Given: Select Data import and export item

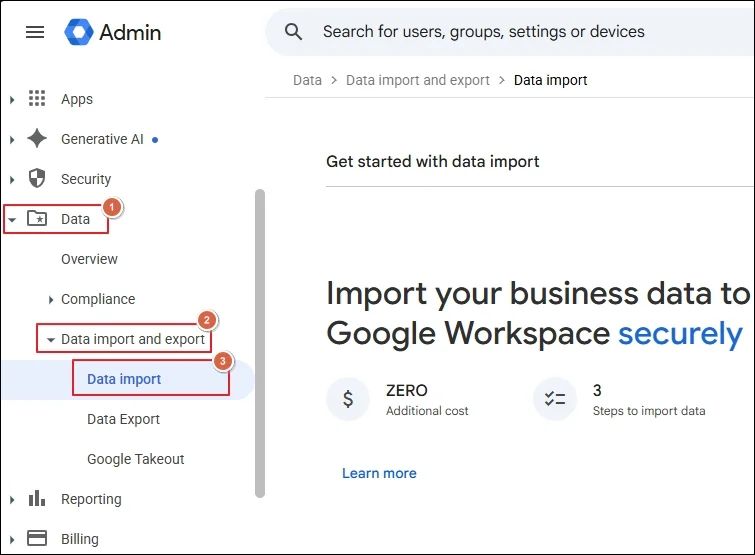Looking at the screenshot, I should (132, 339).
